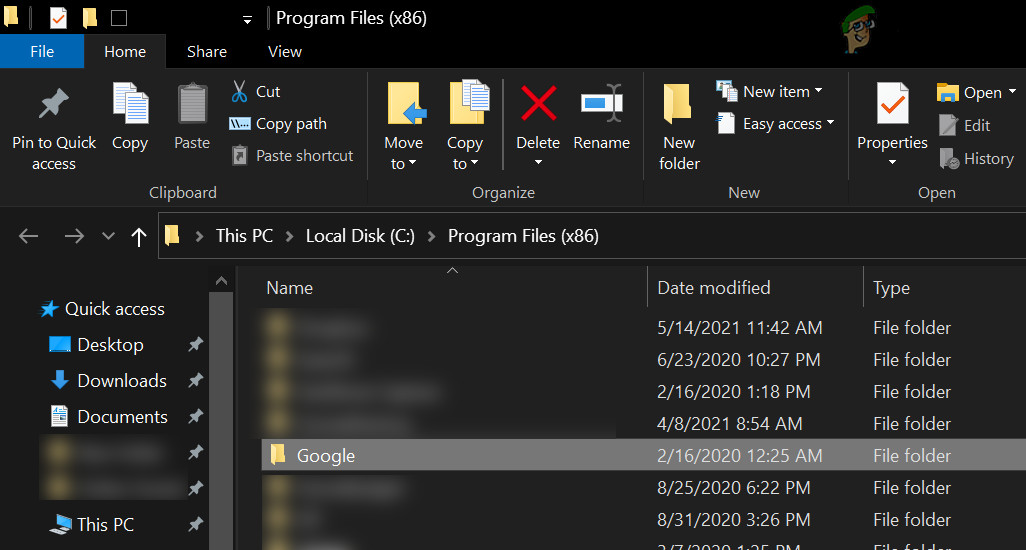
Task: Select the Google folder in list
Action: click(x=326, y=456)
